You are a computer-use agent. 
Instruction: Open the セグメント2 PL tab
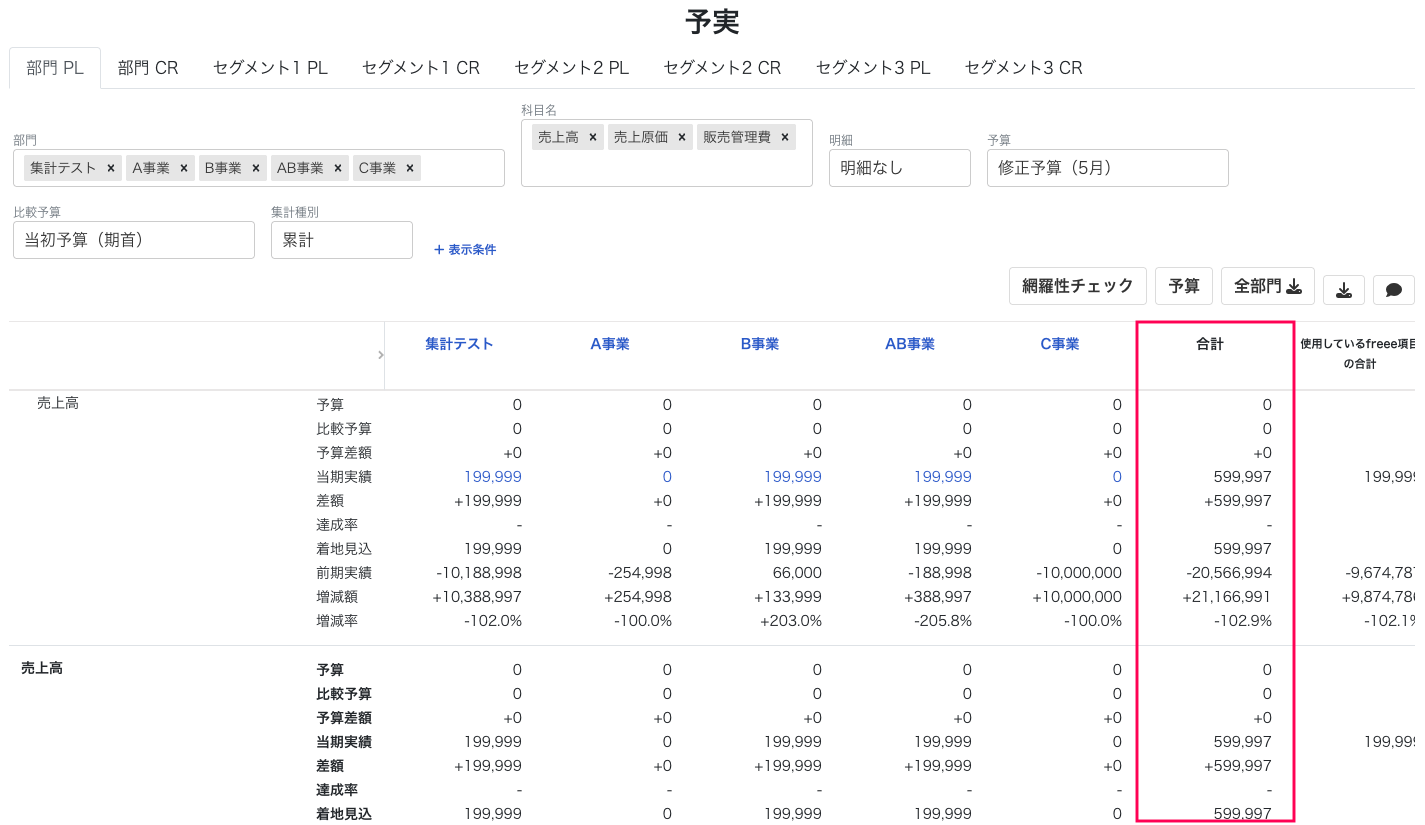pyautogui.click(x=572, y=68)
